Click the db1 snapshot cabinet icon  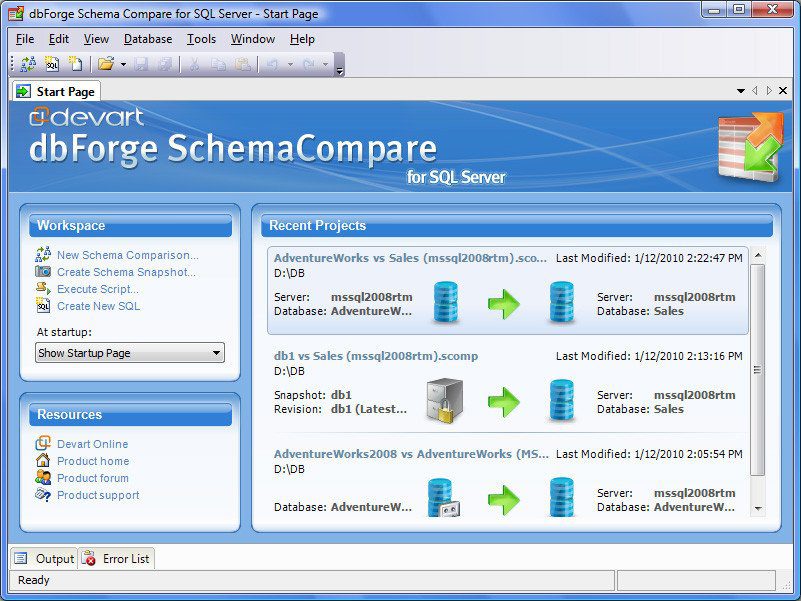point(445,401)
